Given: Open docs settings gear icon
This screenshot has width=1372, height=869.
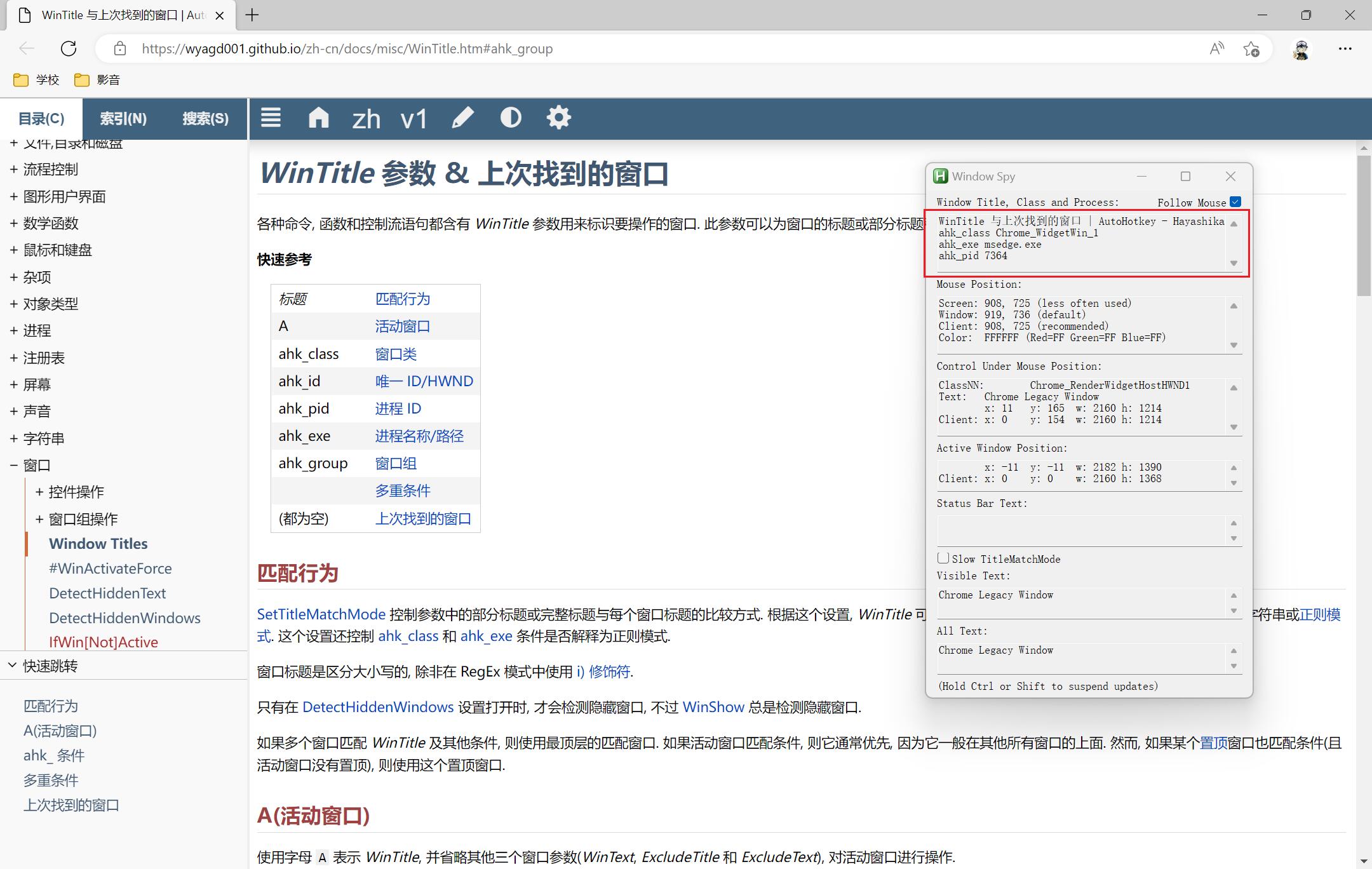Looking at the screenshot, I should click(558, 118).
